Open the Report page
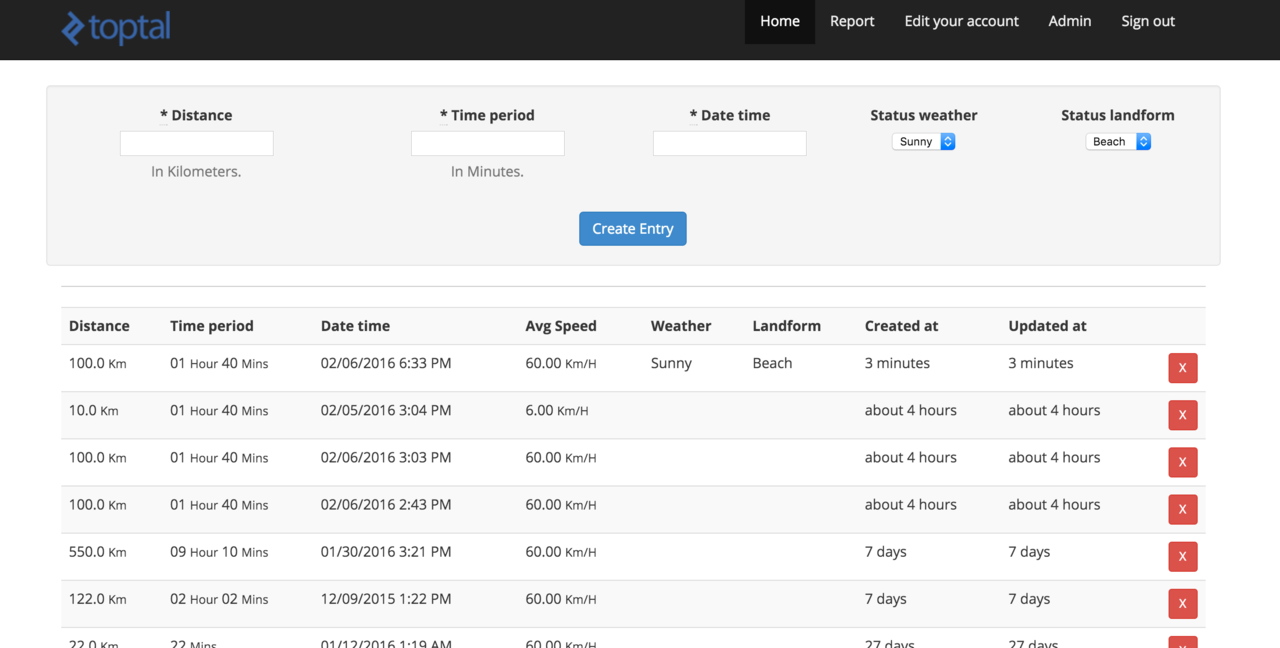1280x648 pixels. [852, 21]
